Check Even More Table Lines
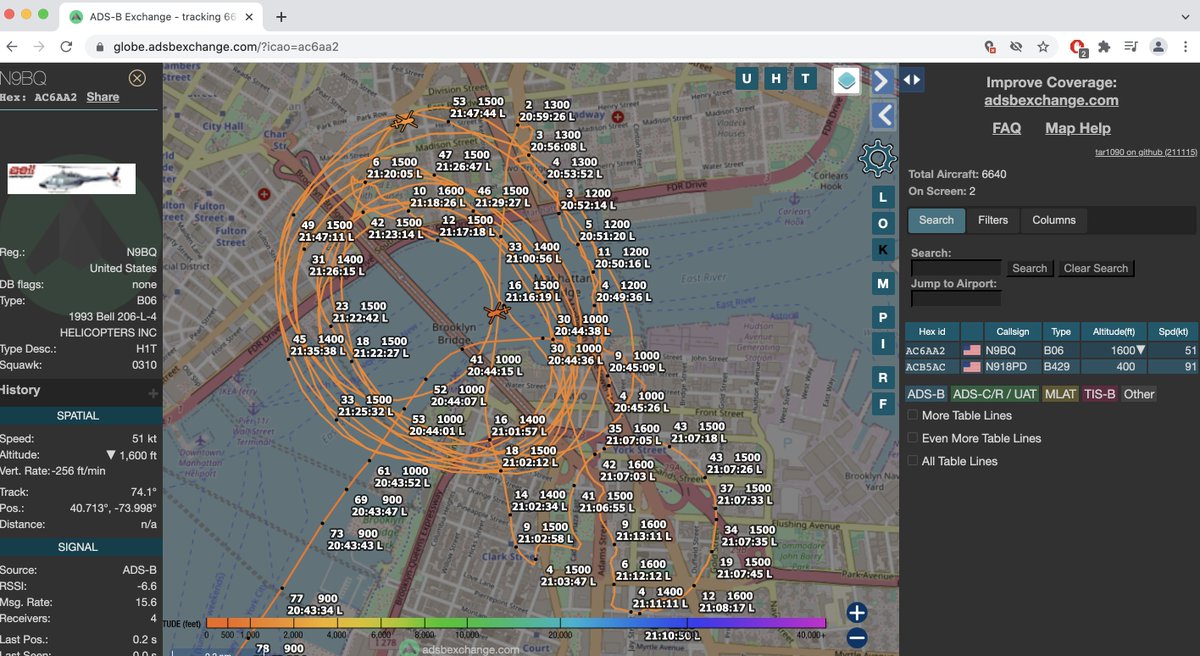Image resolution: width=1200 pixels, height=656 pixels. tap(913, 438)
